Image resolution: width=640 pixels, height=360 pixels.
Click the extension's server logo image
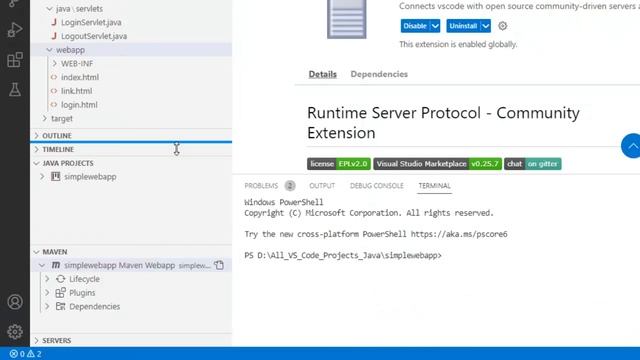click(347, 19)
